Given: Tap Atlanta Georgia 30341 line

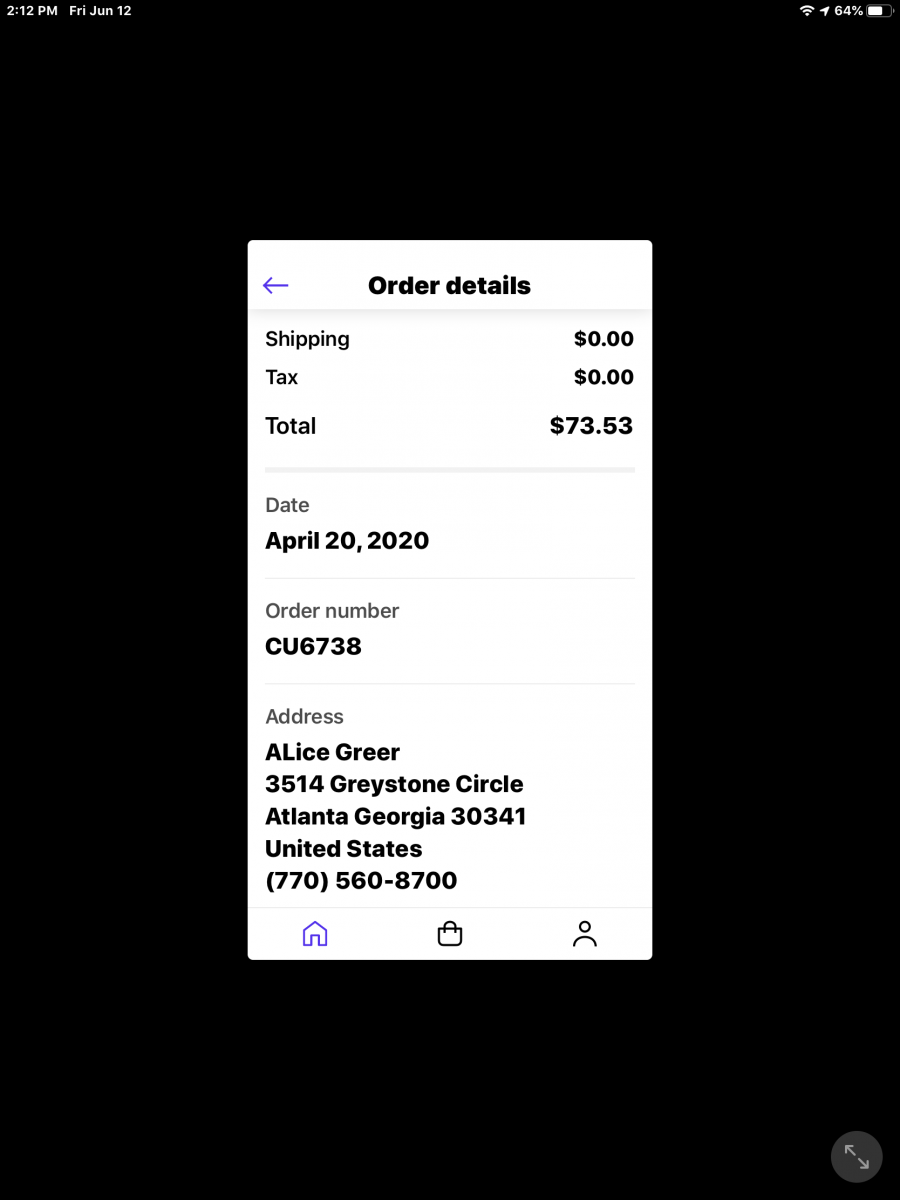Looking at the screenshot, I should pyautogui.click(x=395, y=816).
